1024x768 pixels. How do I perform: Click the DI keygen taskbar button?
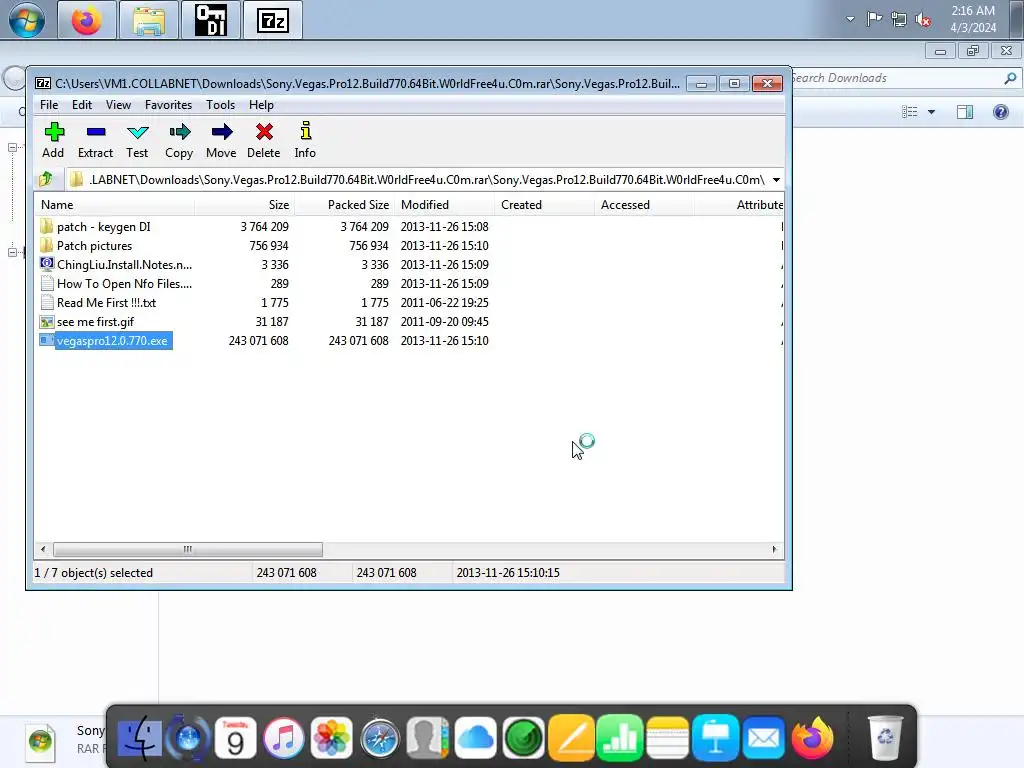click(x=211, y=20)
